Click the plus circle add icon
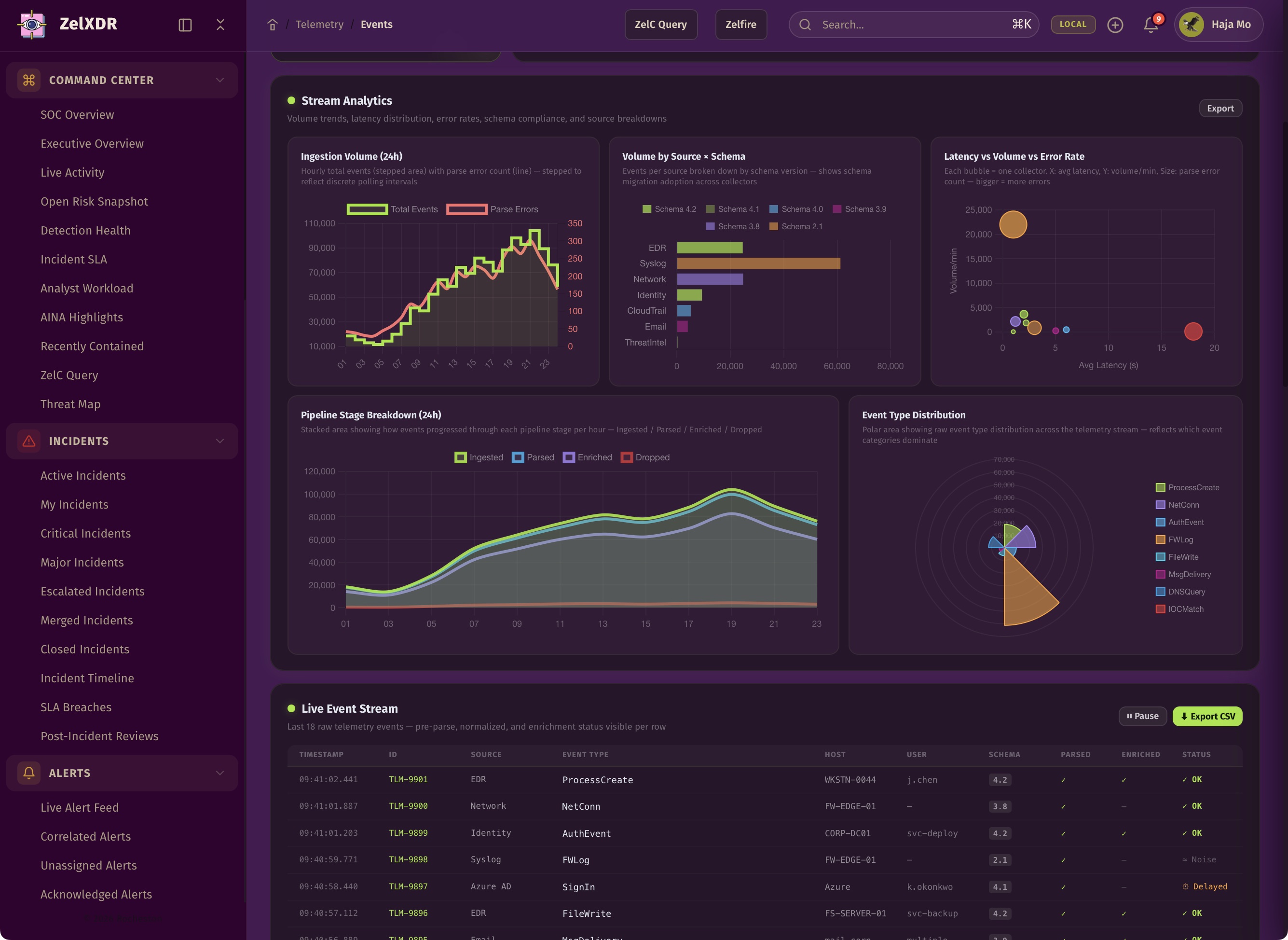This screenshot has width=1288, height=940. click(x=1115, y=25)
